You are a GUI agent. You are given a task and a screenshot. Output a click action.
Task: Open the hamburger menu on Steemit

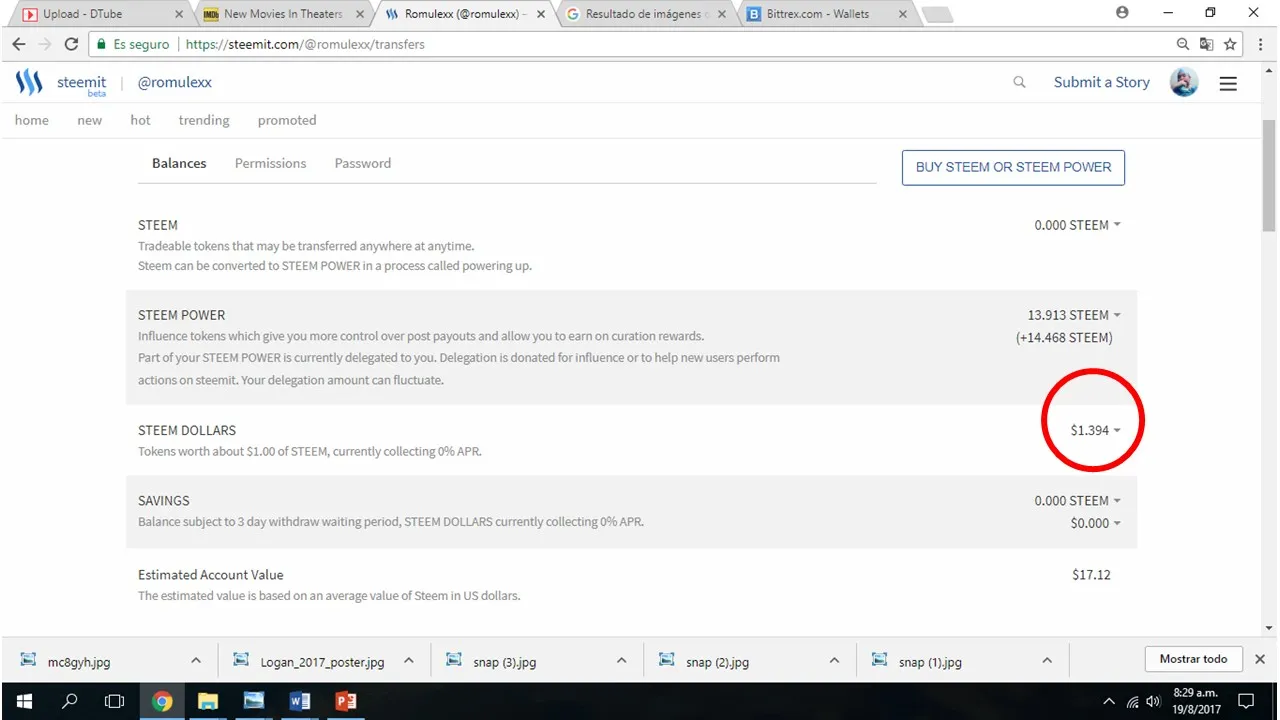click(x=1228, y=83)
